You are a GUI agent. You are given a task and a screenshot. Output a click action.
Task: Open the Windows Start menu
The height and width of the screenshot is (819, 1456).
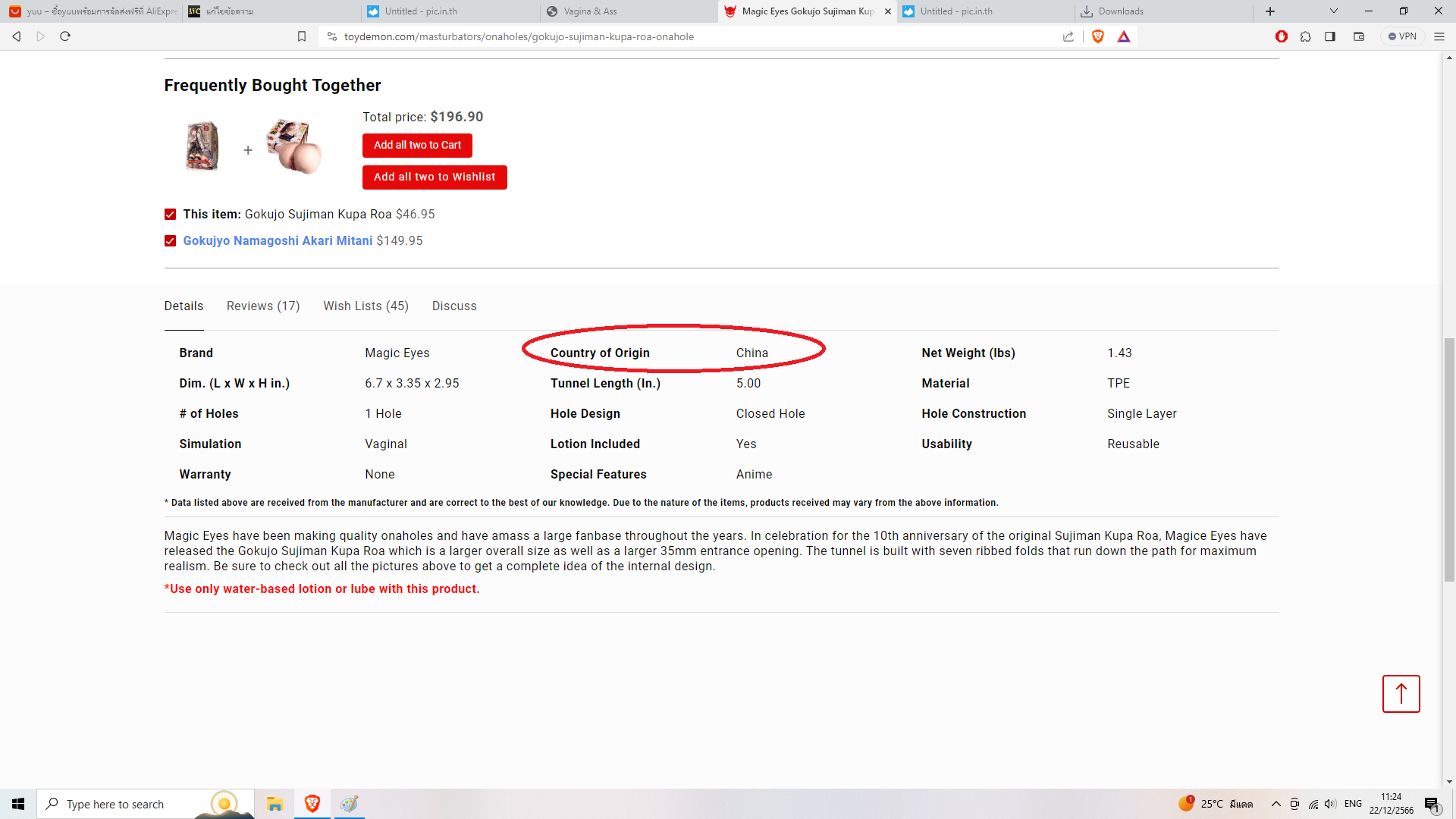(x=18, y=804)
